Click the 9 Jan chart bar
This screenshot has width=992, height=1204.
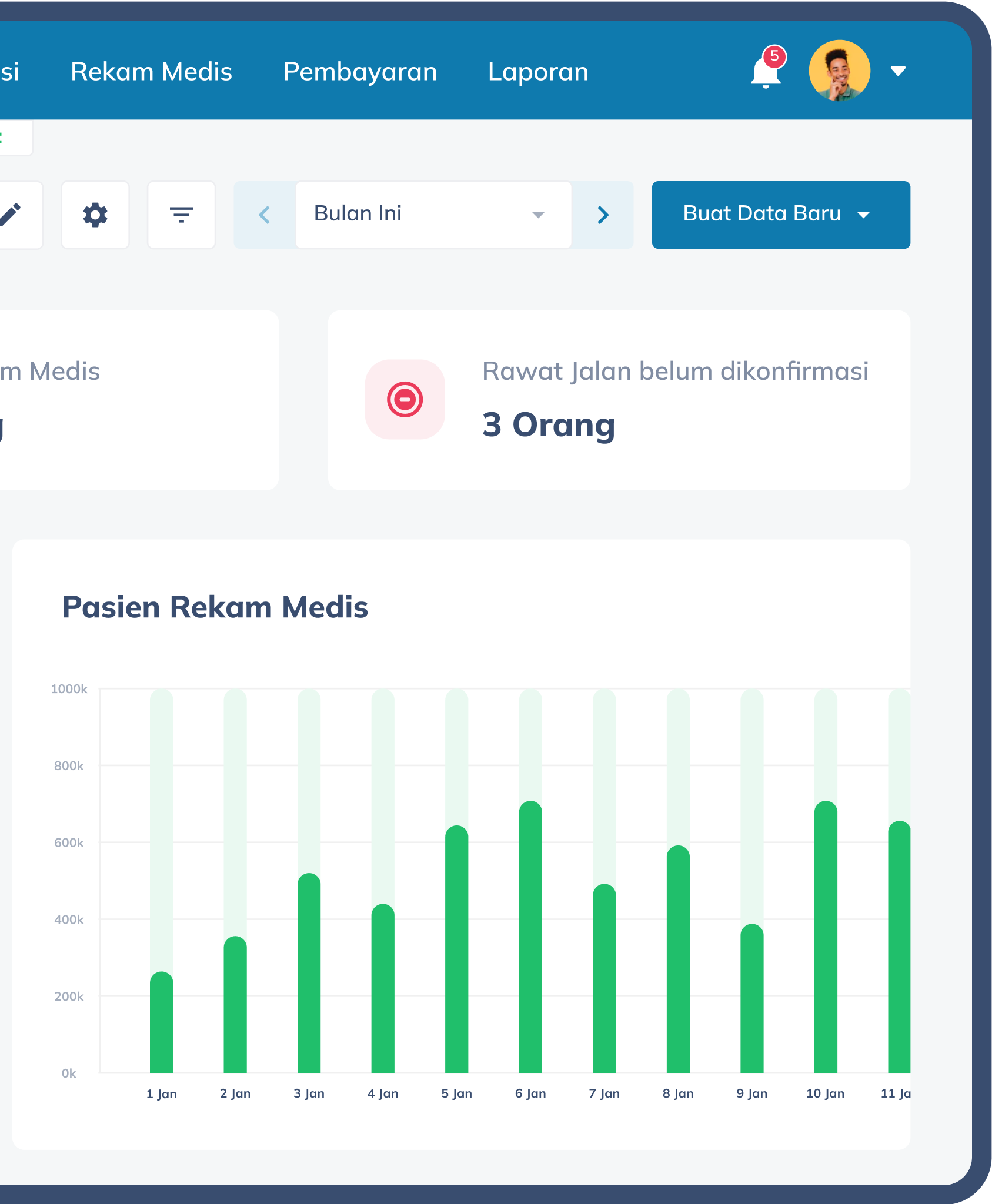tap(751, 998)
